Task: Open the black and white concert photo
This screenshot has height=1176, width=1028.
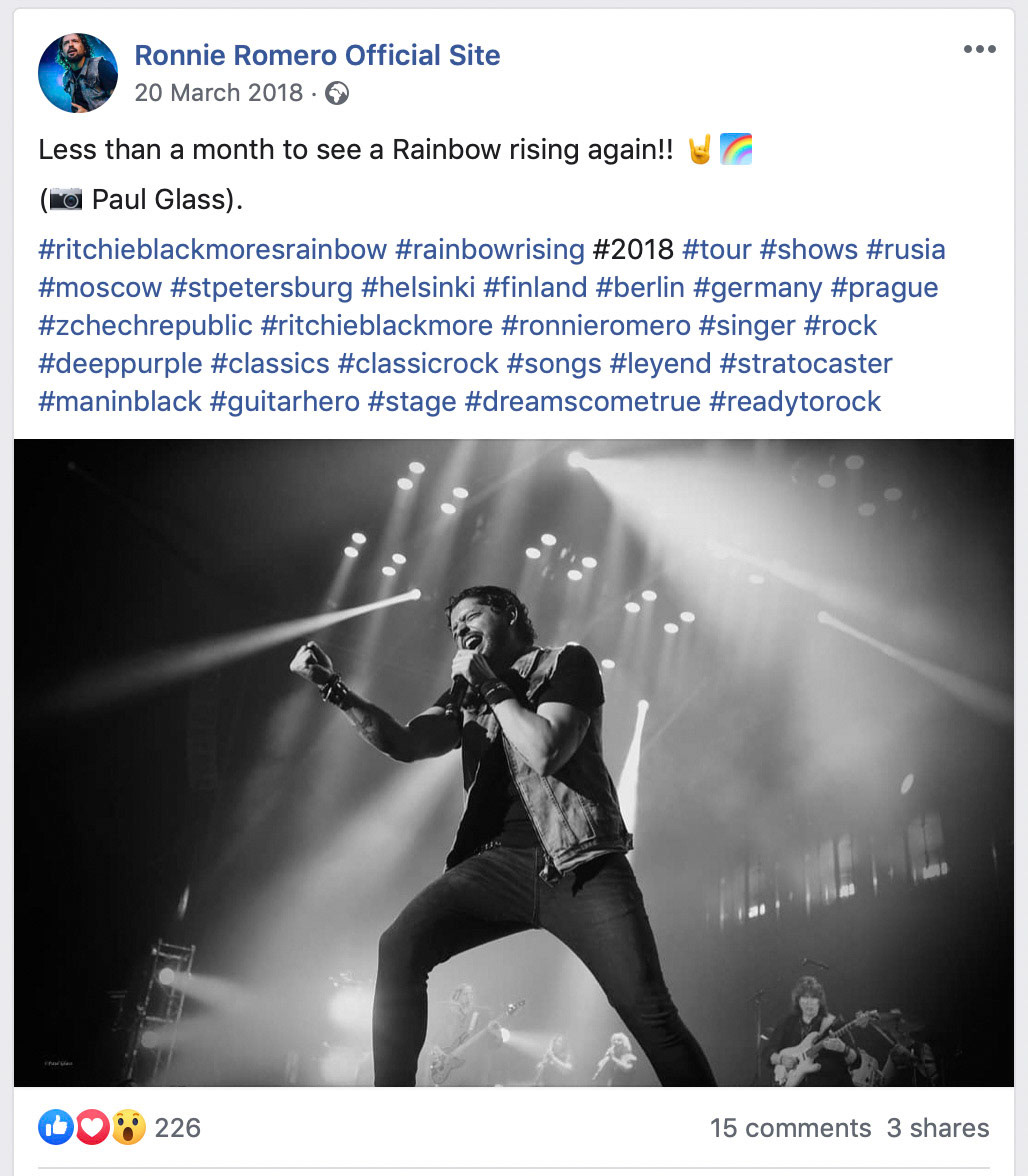Action: coord(513,762)
